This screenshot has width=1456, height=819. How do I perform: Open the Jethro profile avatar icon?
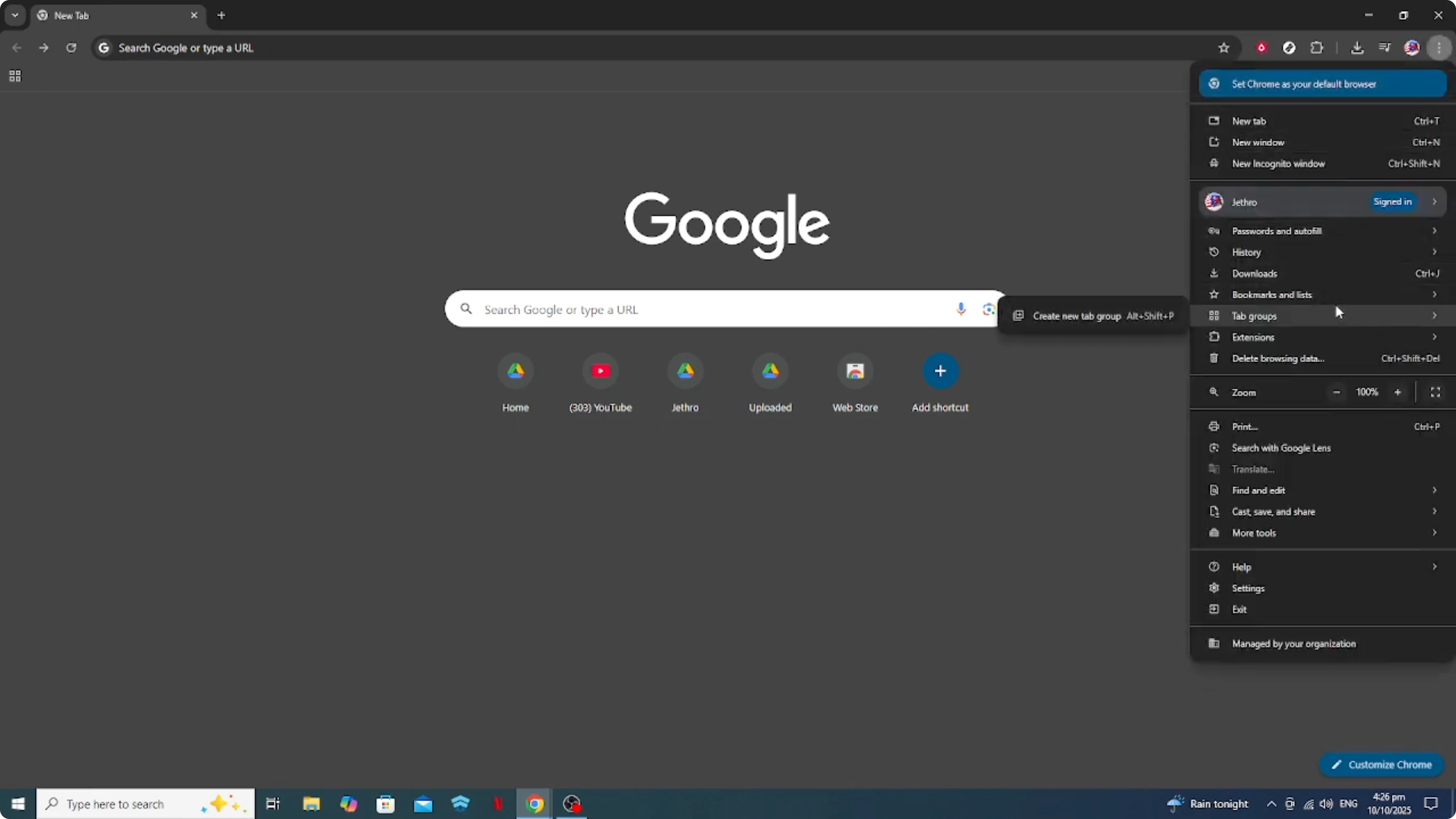coord(1412,47)
